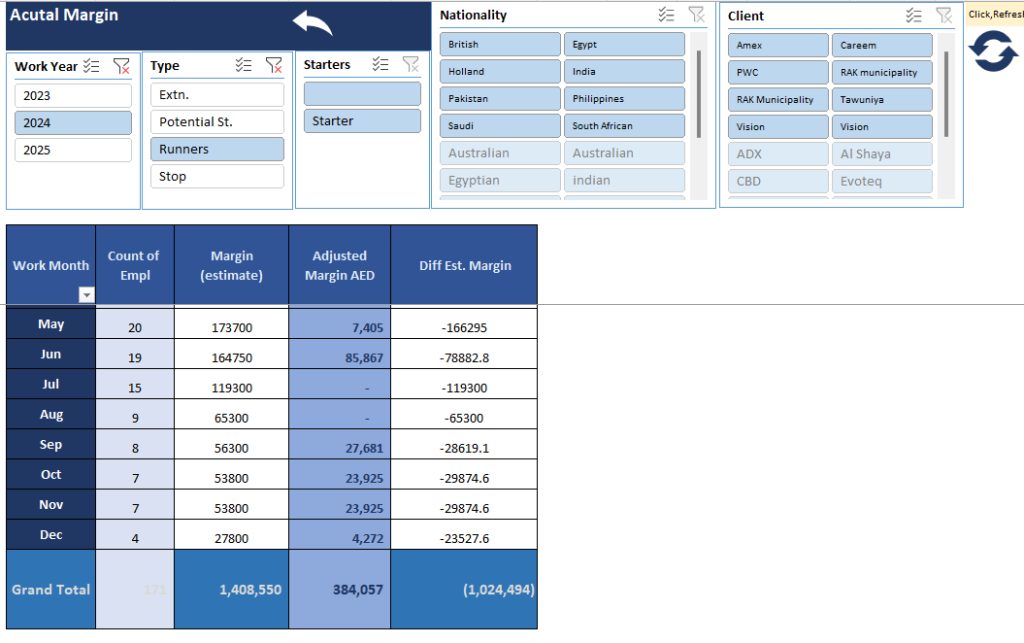Click the refresh arrows icon
Viewport: 1024px width, 643px height.
[x=993, y=51]
